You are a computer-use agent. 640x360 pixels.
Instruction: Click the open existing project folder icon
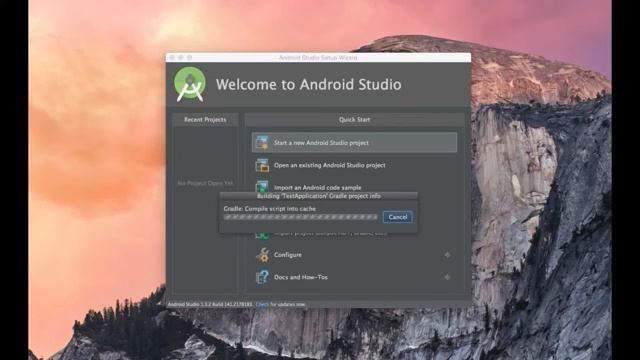(262, 165)
